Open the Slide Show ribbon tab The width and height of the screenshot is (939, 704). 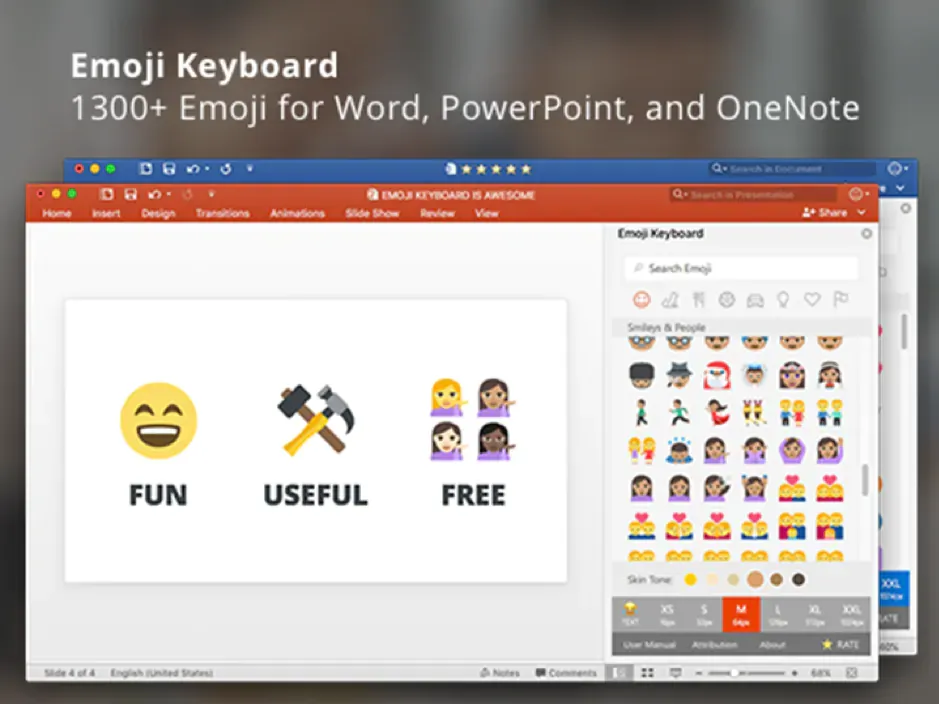(x=372, y=213)
